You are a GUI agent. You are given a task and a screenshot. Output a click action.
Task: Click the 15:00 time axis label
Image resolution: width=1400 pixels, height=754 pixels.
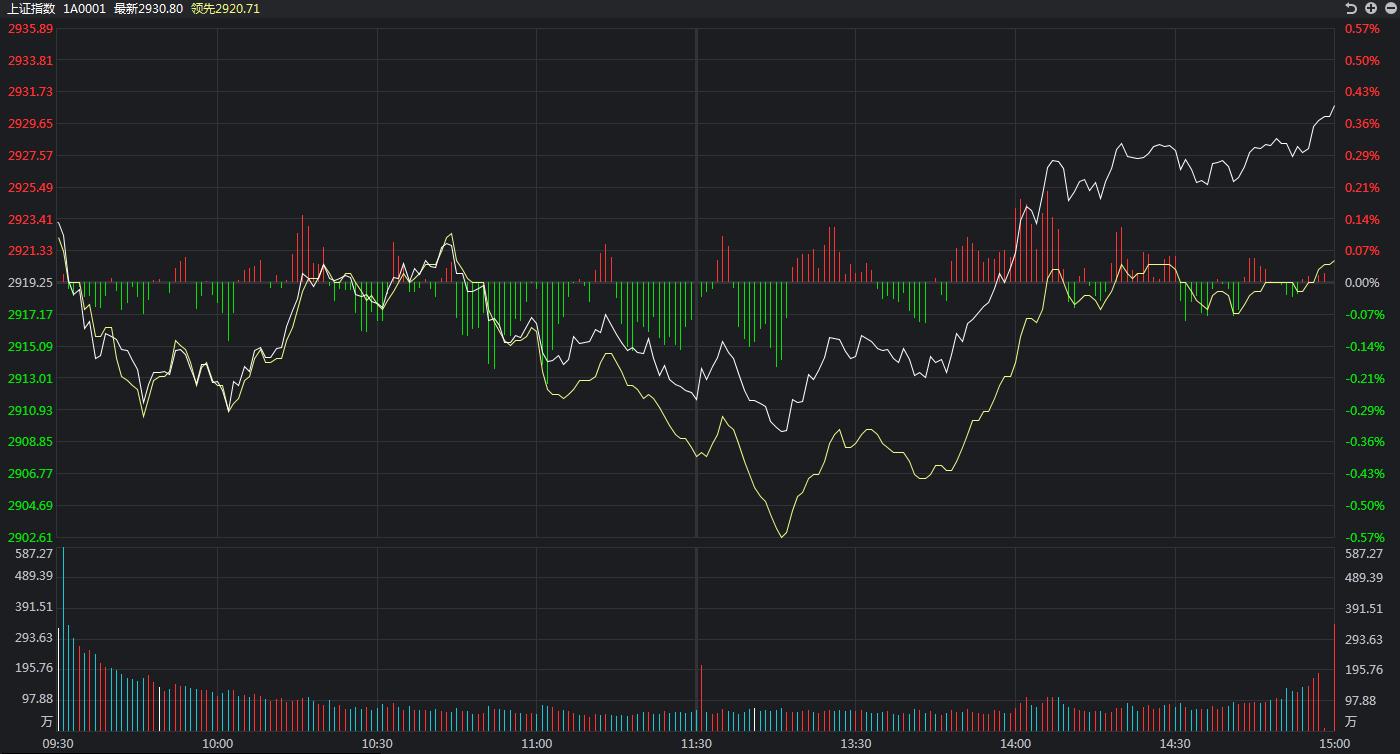[1334, 743]
